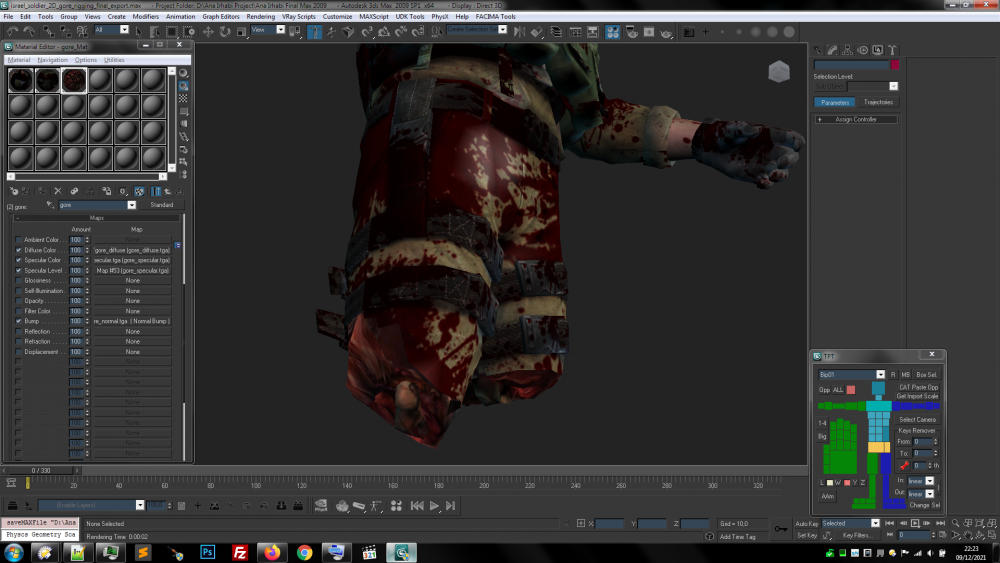This screenshot has width=1000, height=563.
Task: Open the gore material name dropdown
Action: pyautogui.click(x=131, y=205)
